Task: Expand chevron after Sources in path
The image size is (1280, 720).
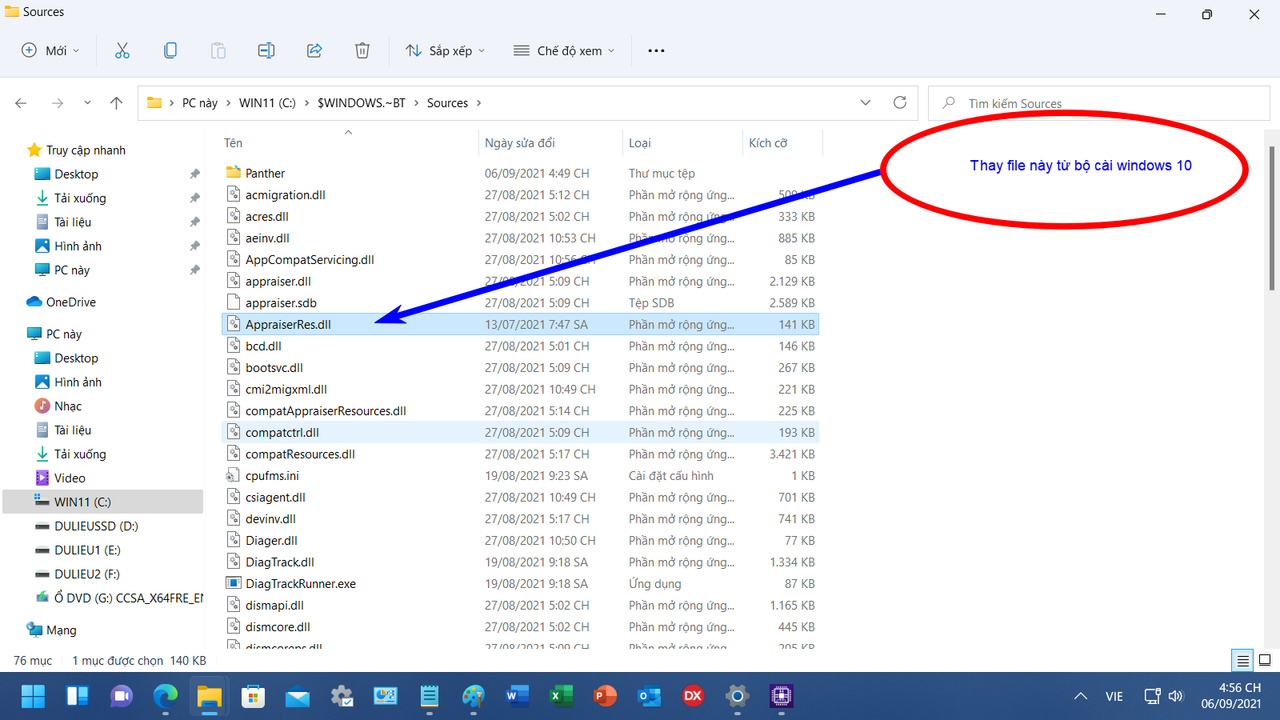Action: 478,103
